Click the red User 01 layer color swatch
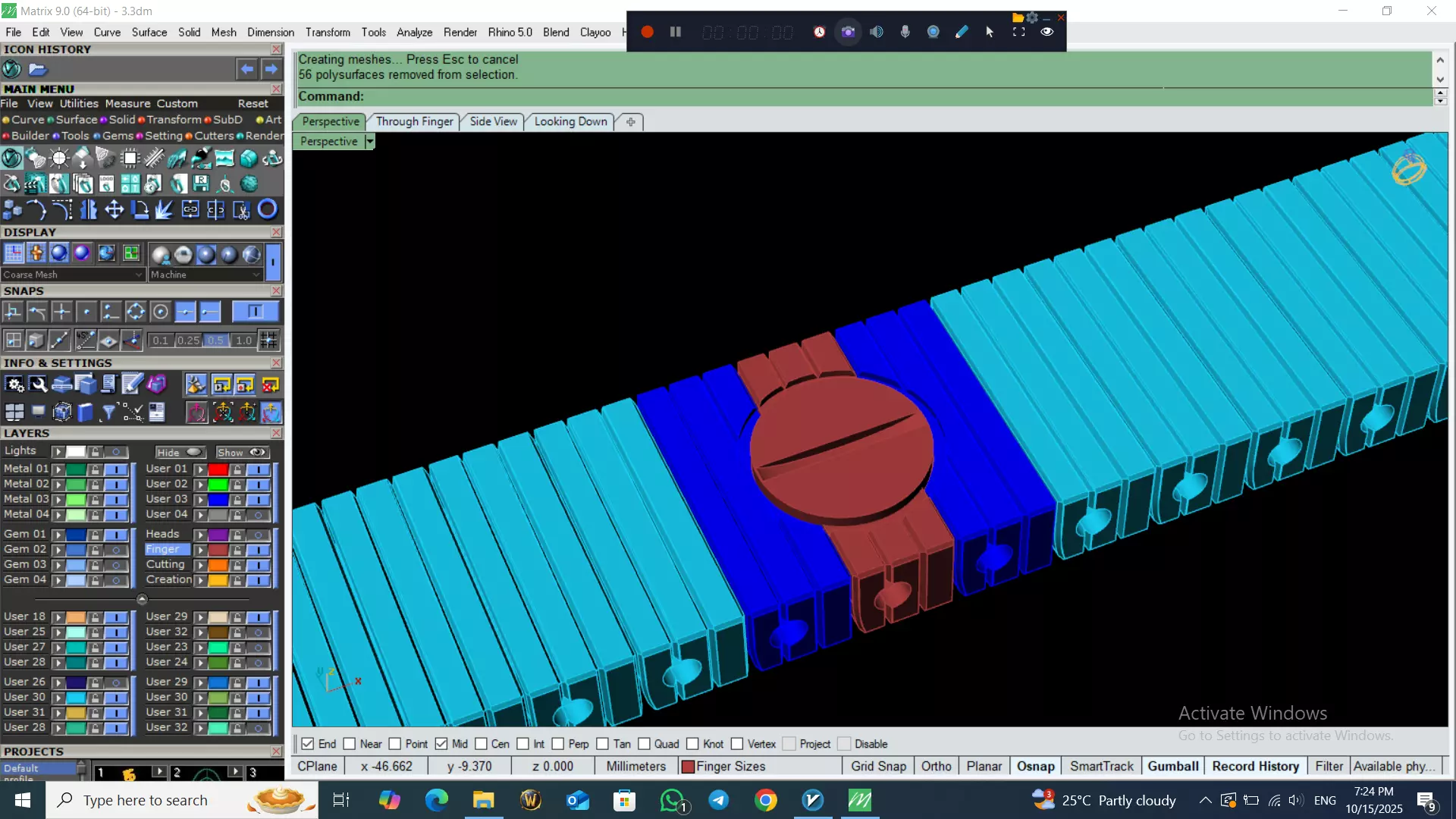This screenshot has width=1456, height=819. pos(218,469)
